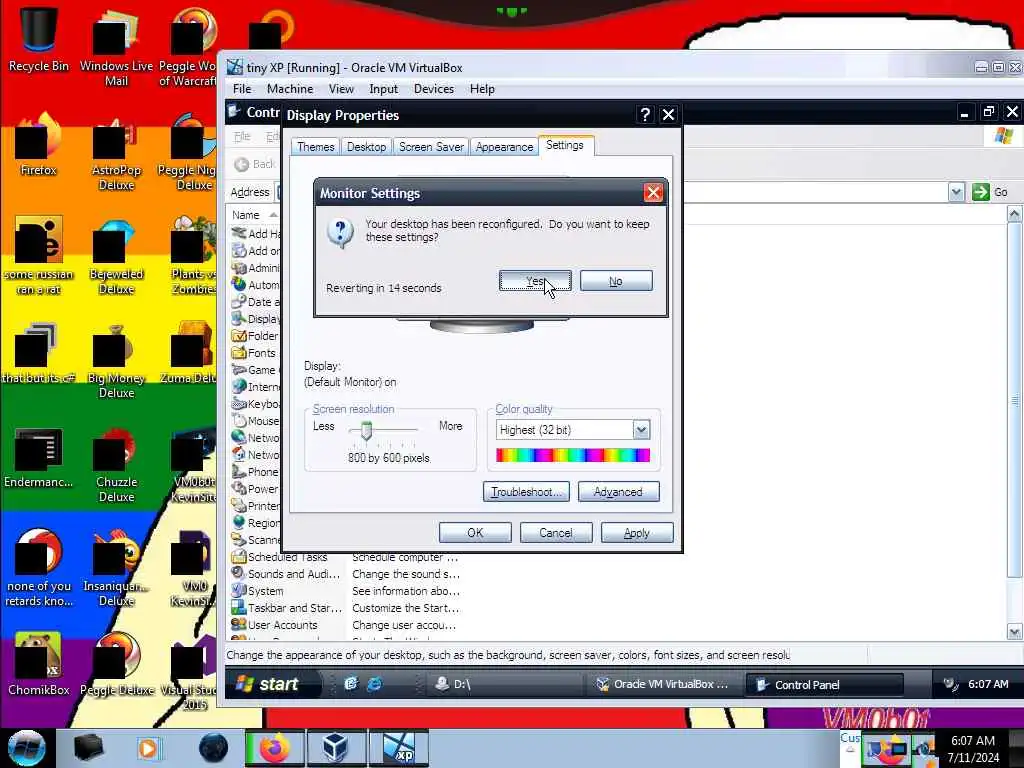1024x768 pixels.
Task: Select the Settings tab
Action: (x=565, y=145)
